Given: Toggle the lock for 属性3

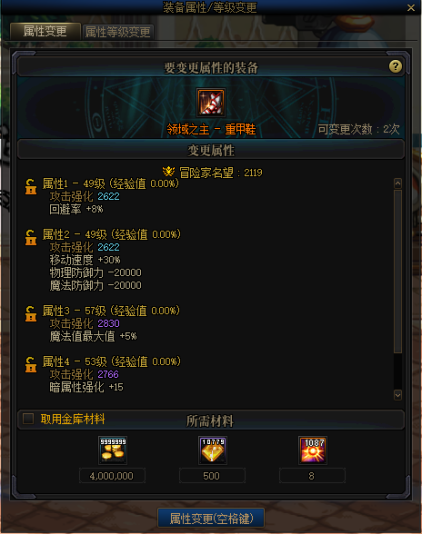Looking at the screenshot, I should 31,314.
